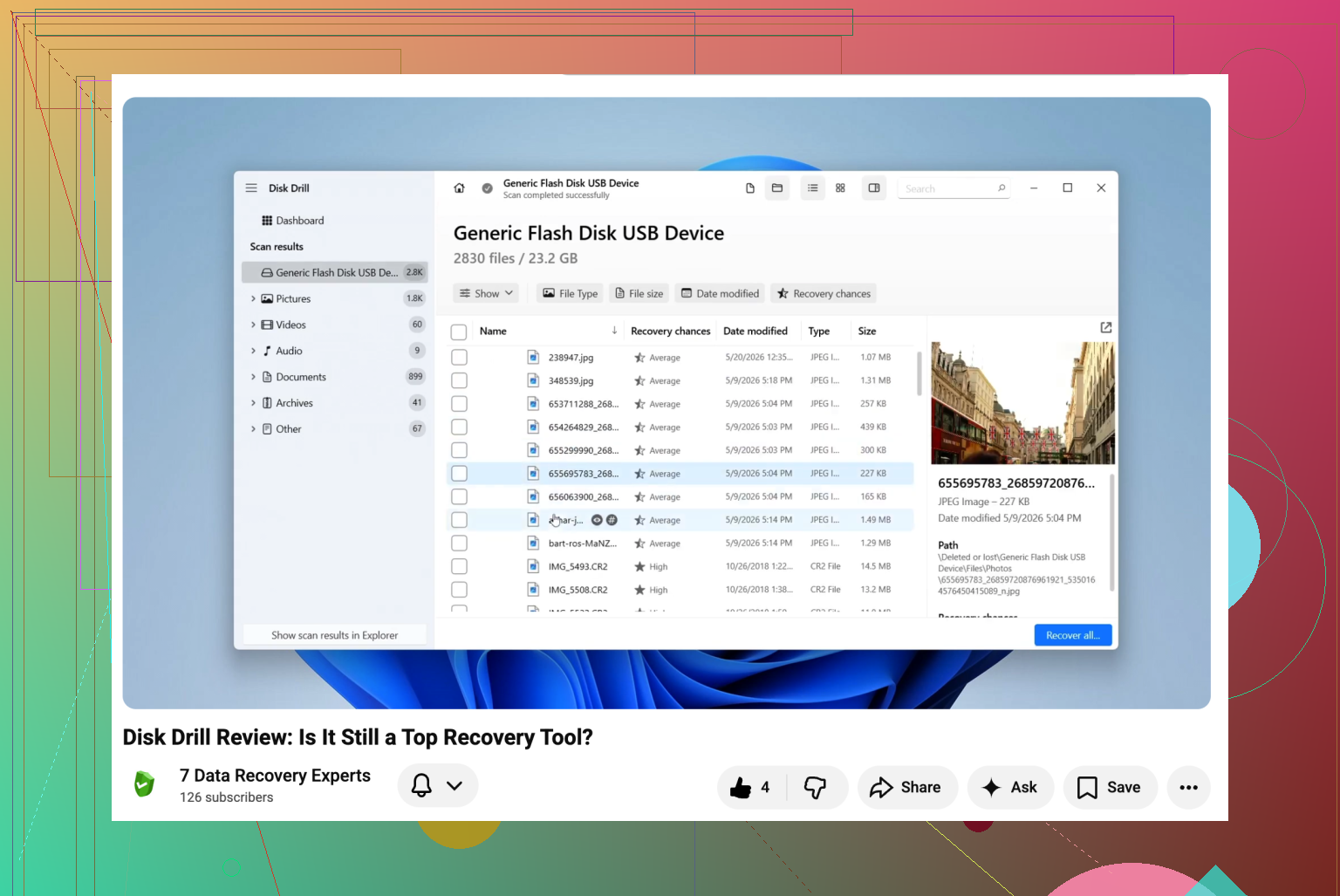Expand the Archives category

pyautogui.click(x=253, y=403)
